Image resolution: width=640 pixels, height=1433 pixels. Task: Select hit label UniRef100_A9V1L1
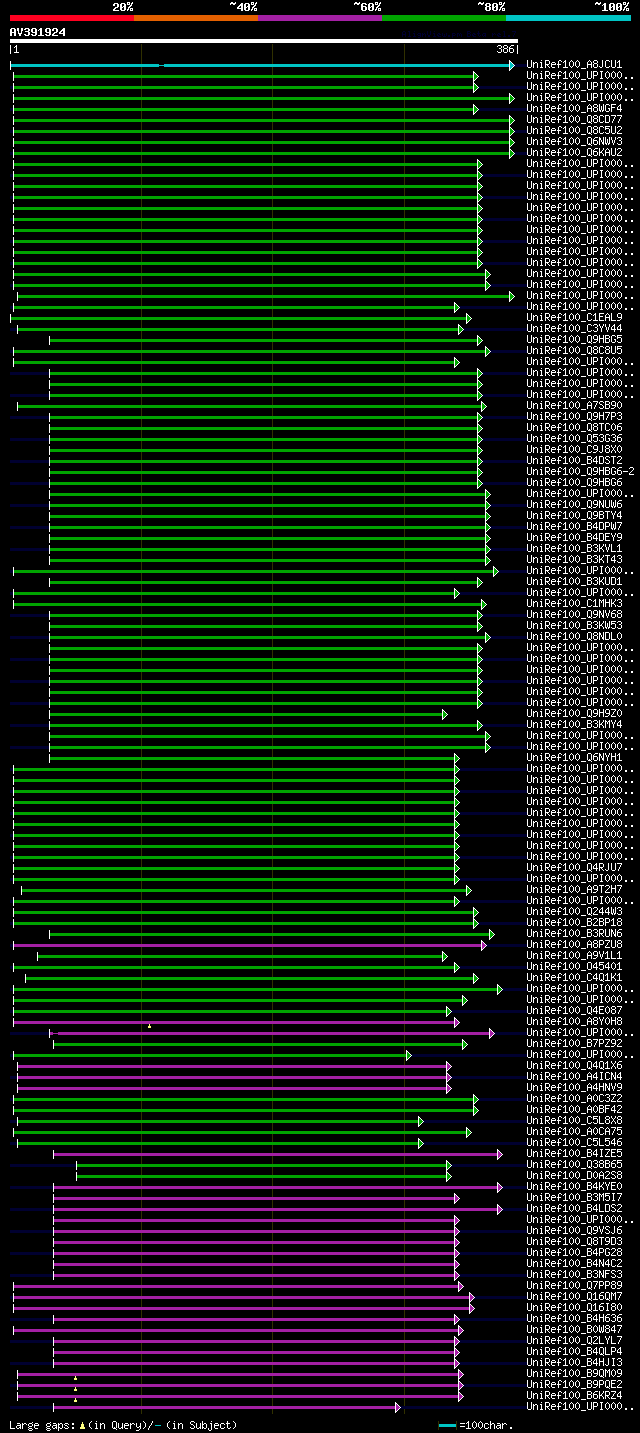(x=575, y=956)
